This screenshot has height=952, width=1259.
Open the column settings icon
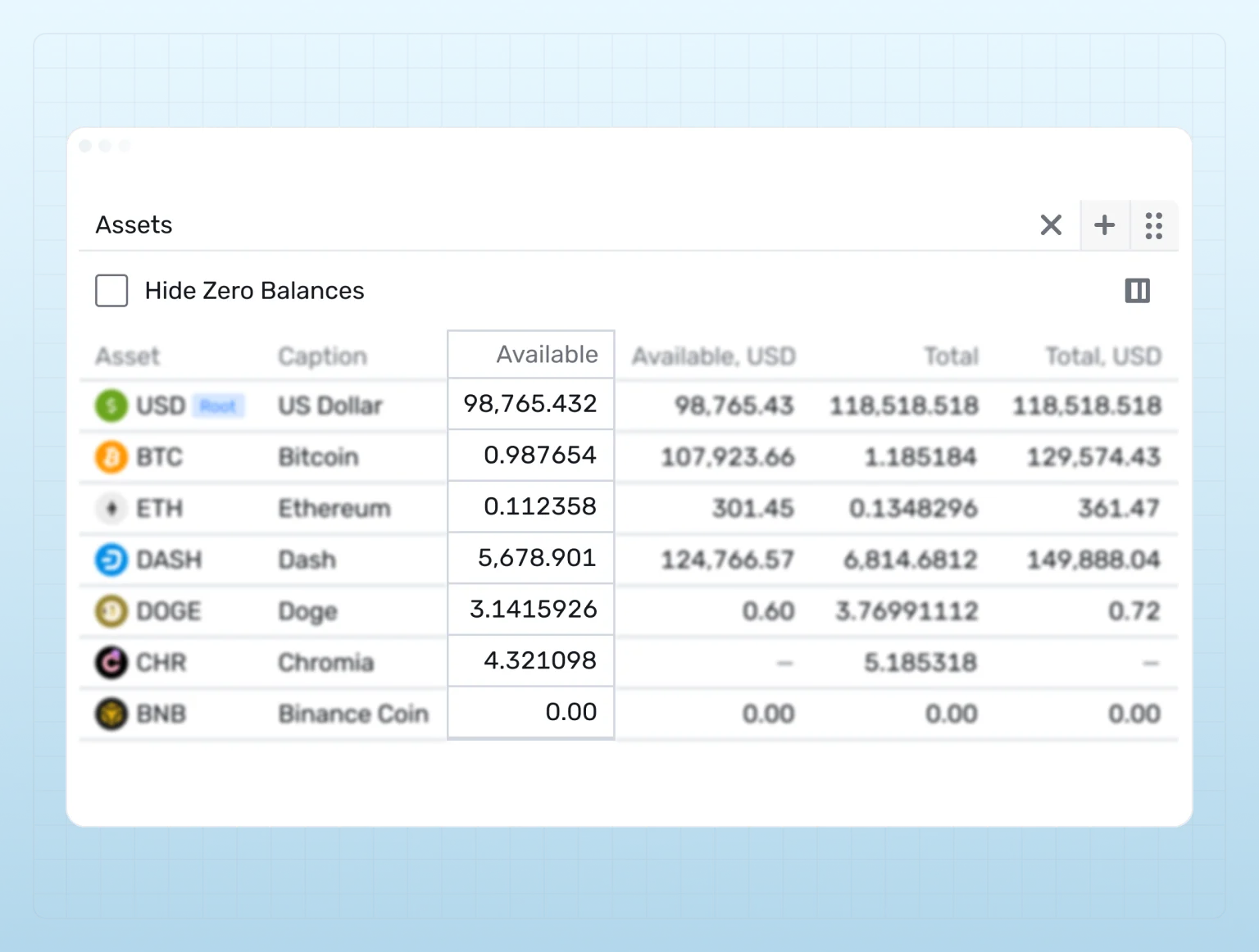pos(1138,290)
